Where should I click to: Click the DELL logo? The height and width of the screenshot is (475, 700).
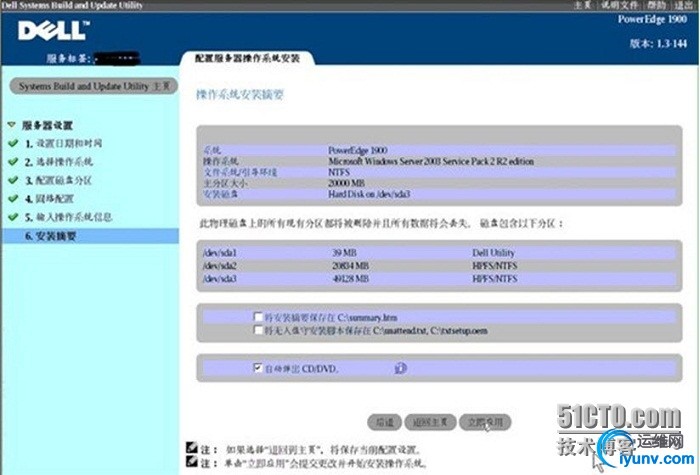(x=54, y=31)
